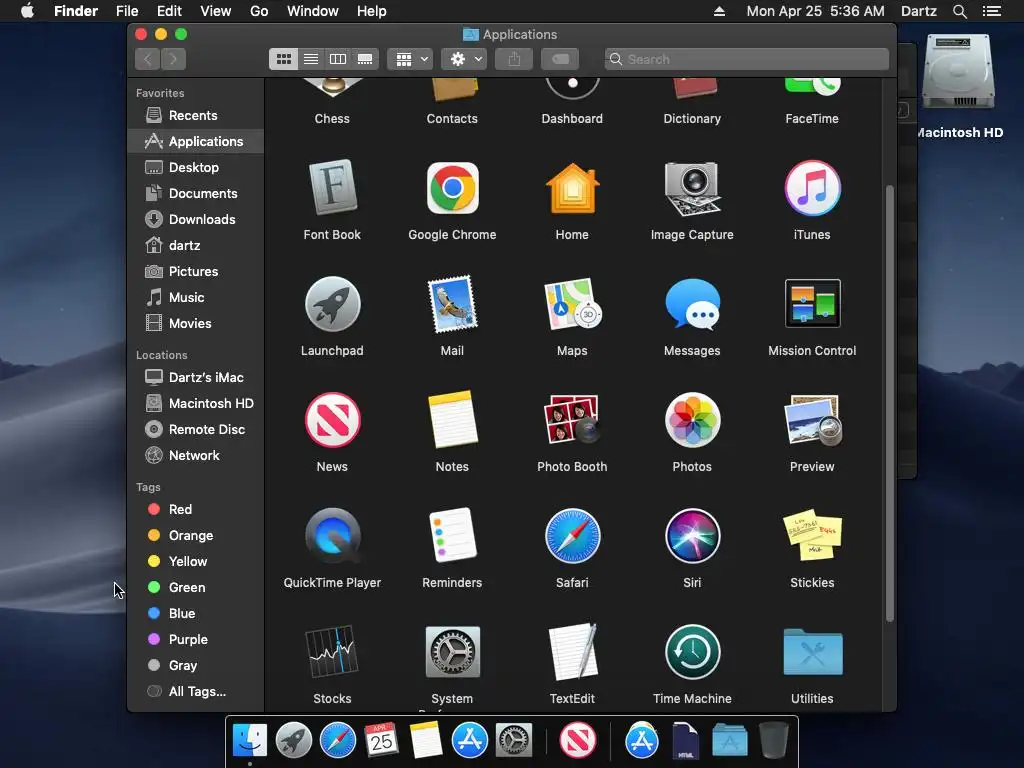The height and width of the screenshot is (768, 1024).
Task: Select the Red tag
Action: [195, 509]
